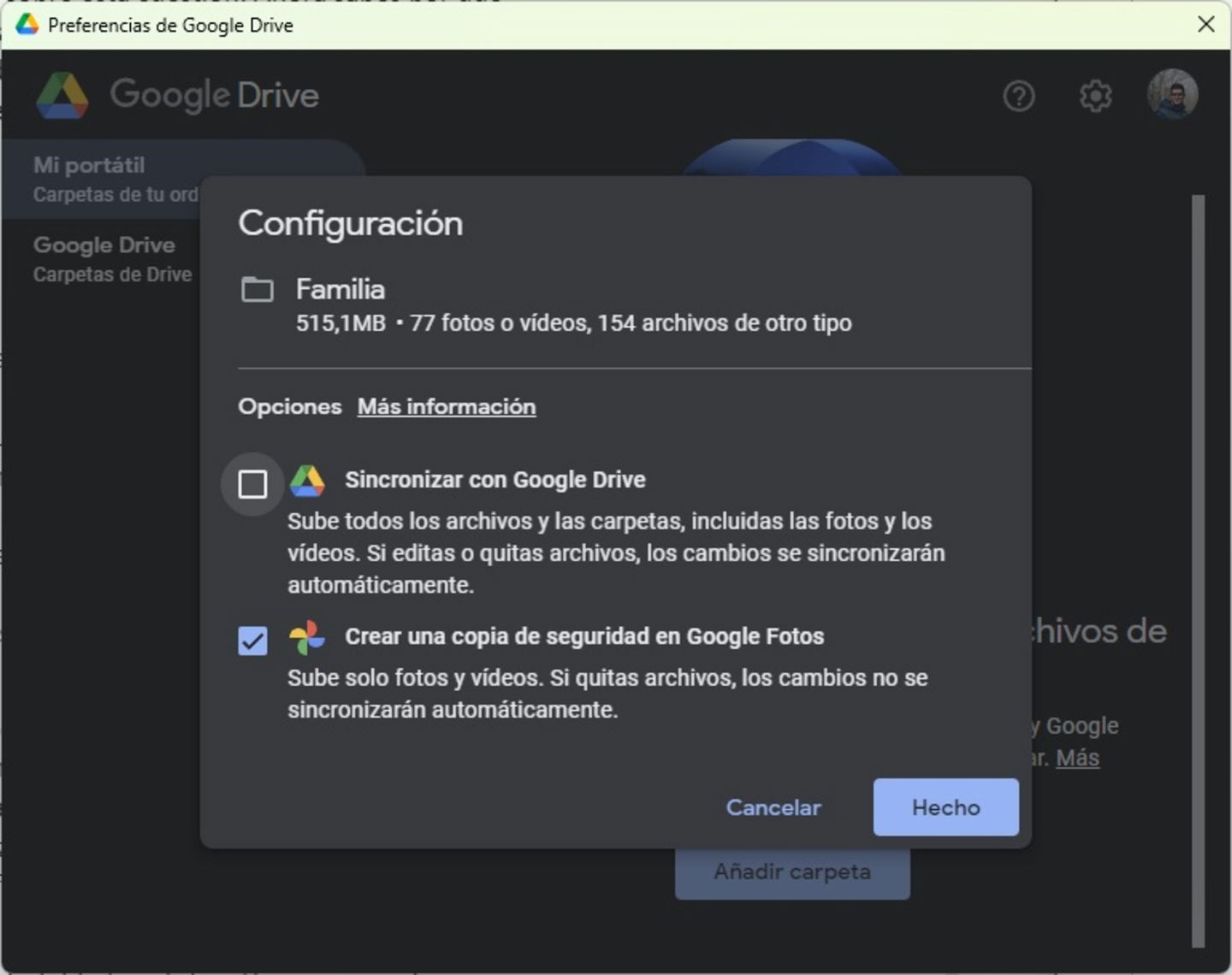1232x975 pixels.
Task: Close the Preferencias de Google Drive window
Action: point(1206,24)
